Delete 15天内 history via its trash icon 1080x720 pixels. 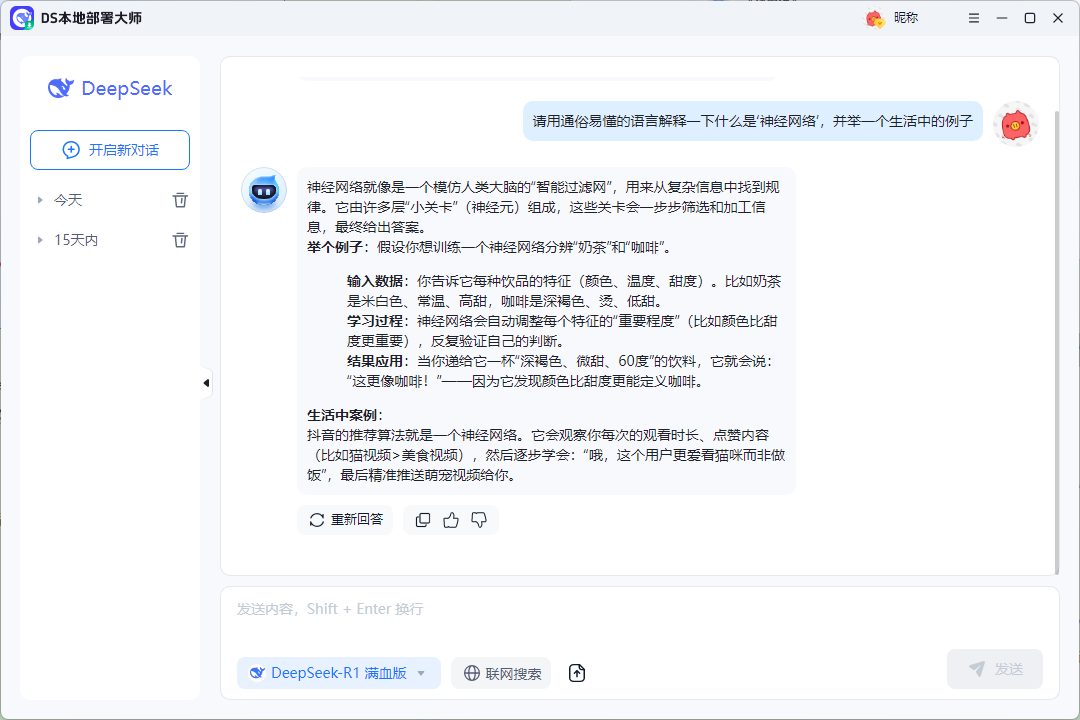[180, 239]
